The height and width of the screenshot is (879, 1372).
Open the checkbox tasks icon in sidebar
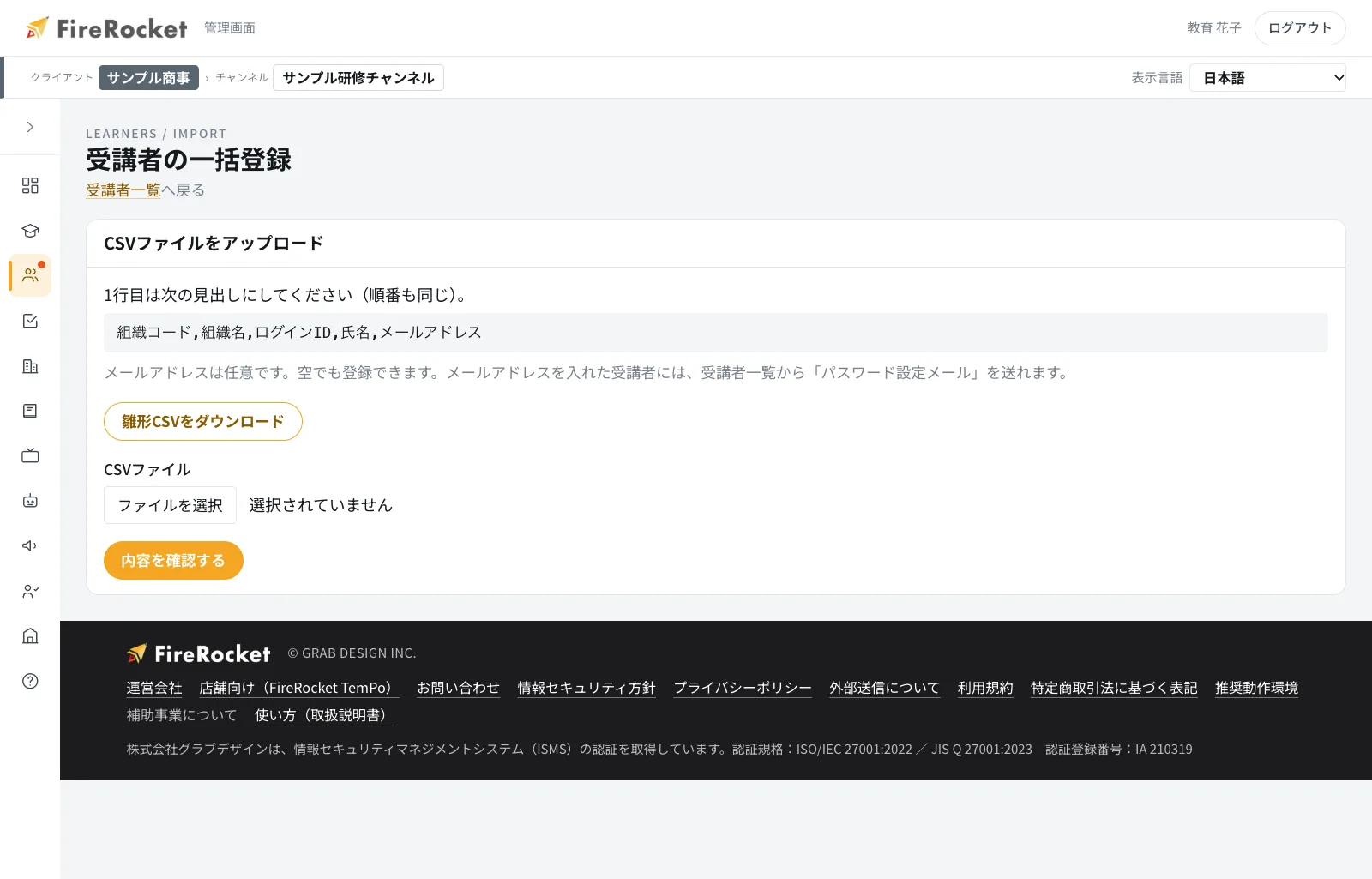click(30, 321)
